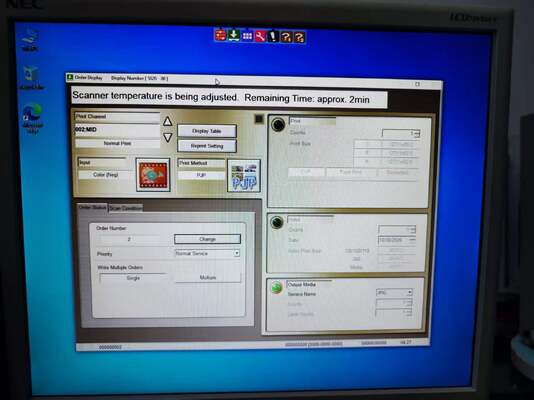Click the purple grid icon in top toolbar
Viewport: 534px width, 400px height.
247,35
